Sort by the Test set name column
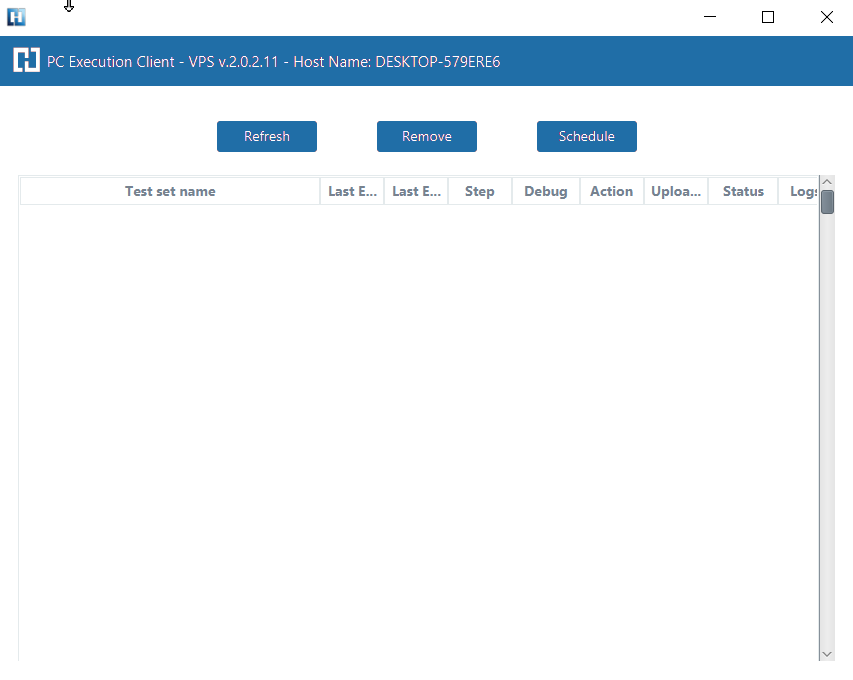Screen dimensions: 853x680 click(x=170, y=191)
